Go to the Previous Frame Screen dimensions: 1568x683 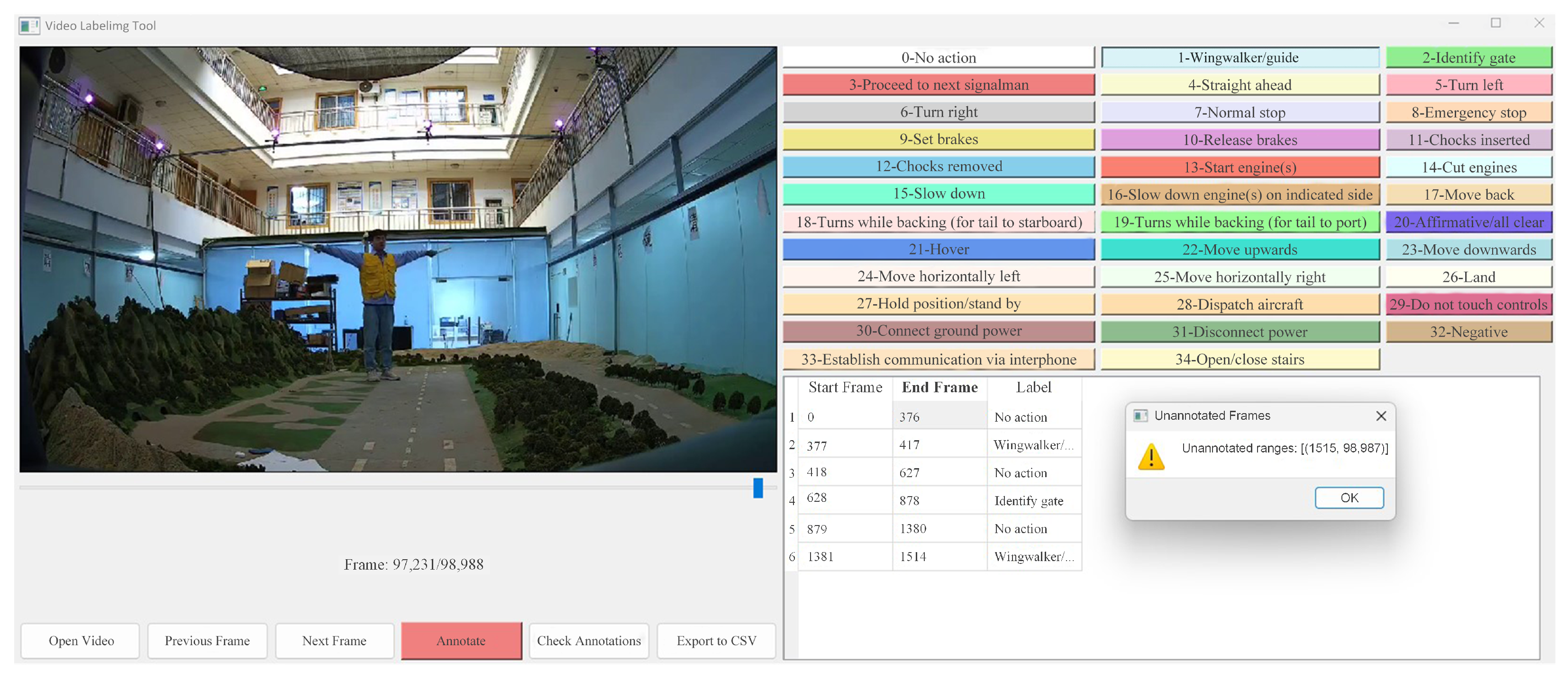[207, 640]
